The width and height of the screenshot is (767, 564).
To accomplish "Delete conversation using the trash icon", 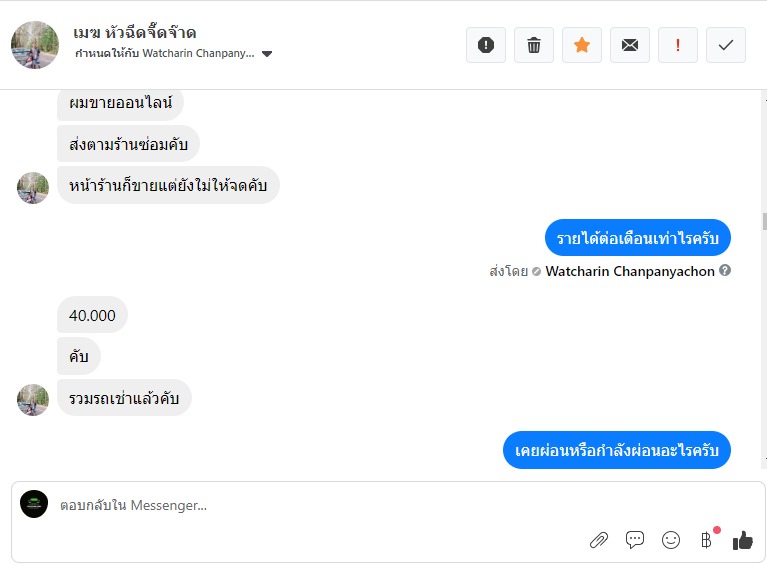I will click(534, 45).
